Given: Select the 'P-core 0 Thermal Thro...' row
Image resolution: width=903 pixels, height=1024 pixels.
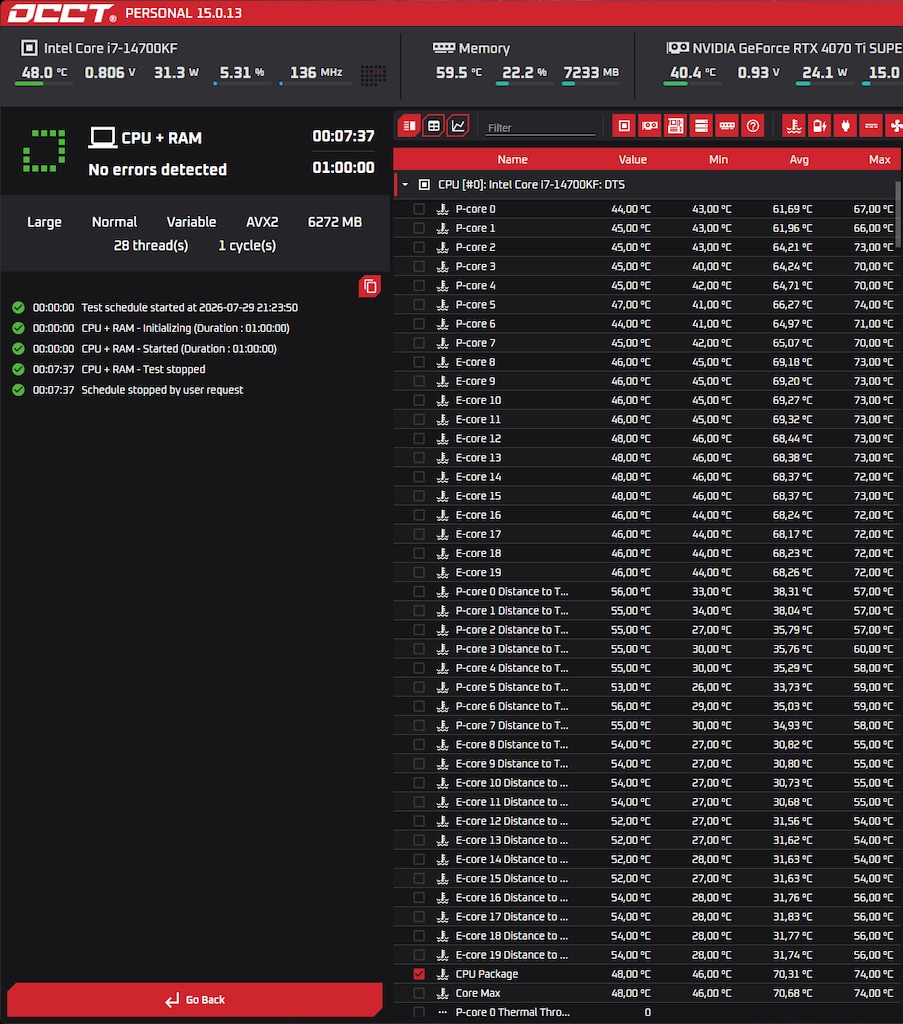Looking at the screenshot, I should (646, 1012).
